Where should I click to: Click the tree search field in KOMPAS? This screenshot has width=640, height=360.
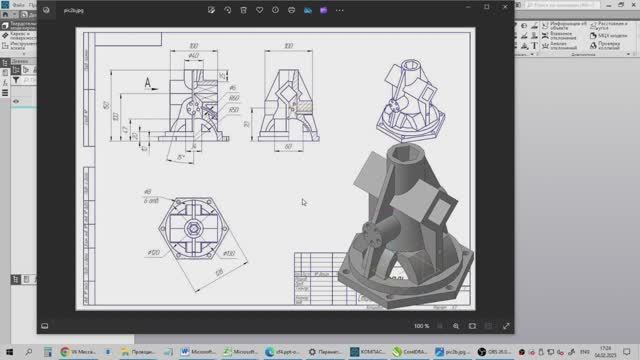click(29, 80)
